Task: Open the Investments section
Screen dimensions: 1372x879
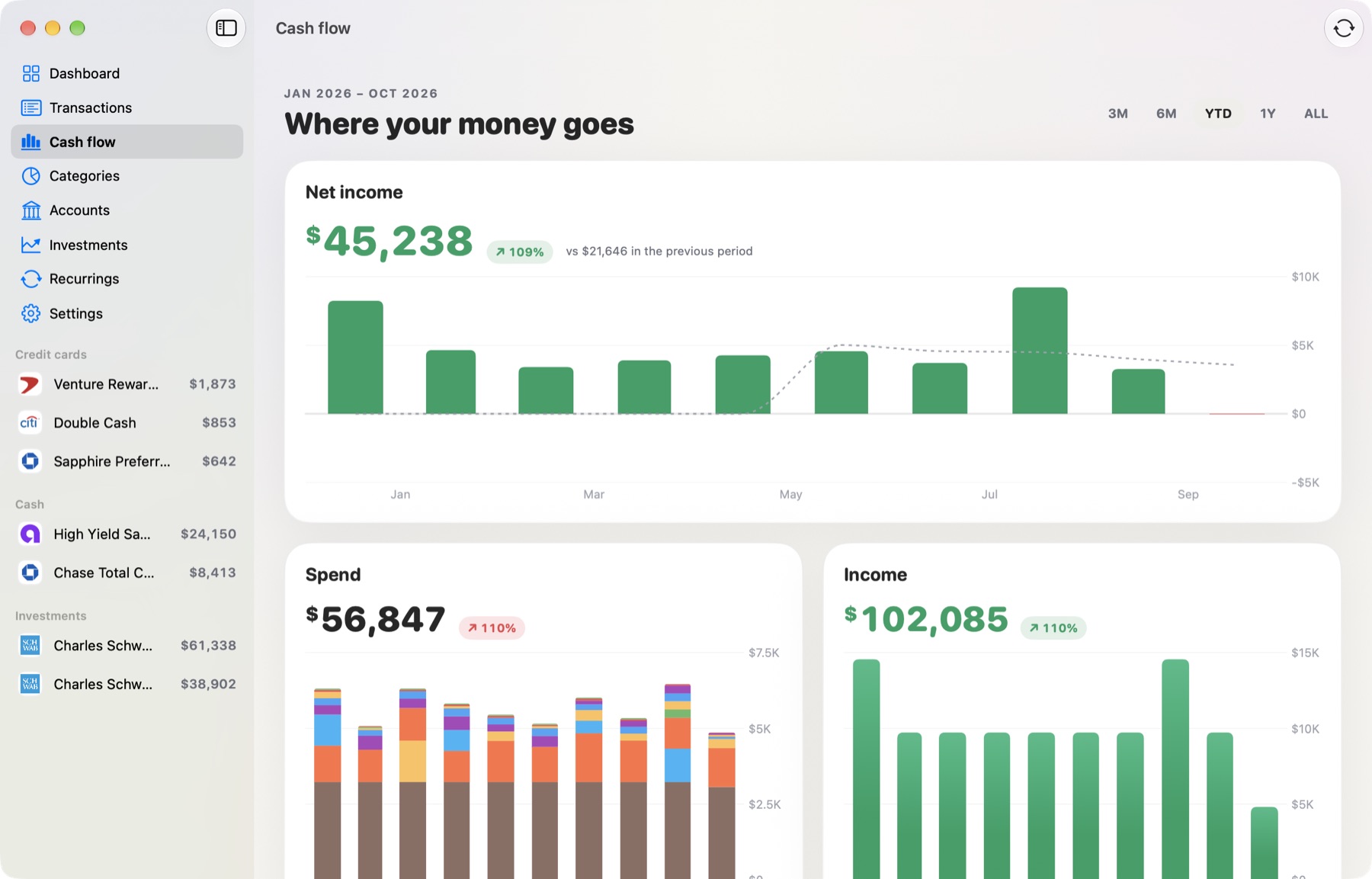Action: tap(127, 245)
